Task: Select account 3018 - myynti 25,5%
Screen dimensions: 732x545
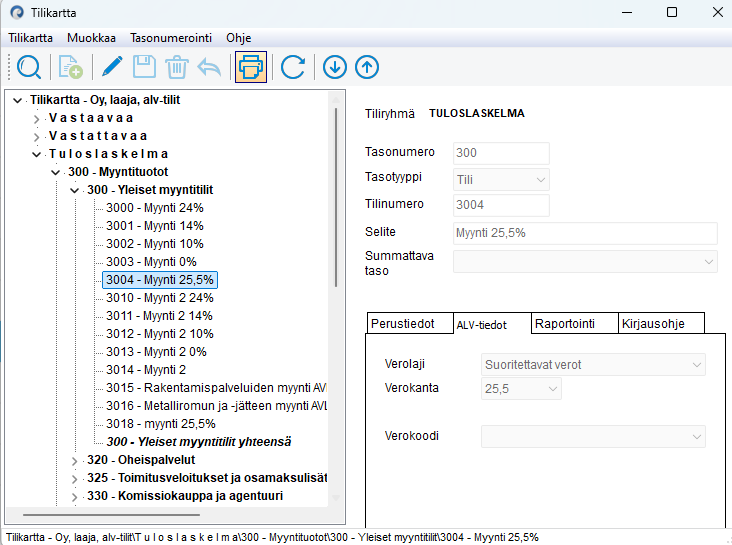Action: coord(161,424)
